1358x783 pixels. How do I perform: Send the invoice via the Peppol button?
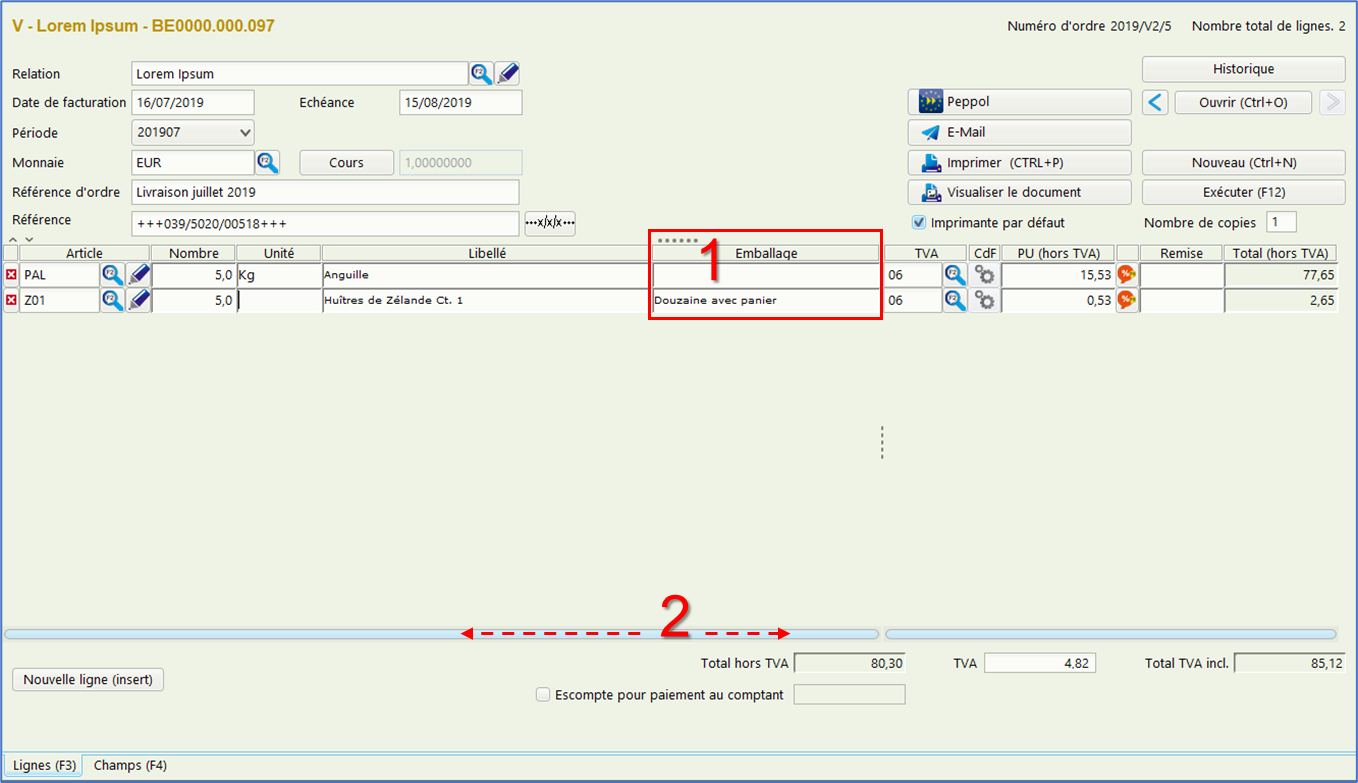coord(1019,102)
